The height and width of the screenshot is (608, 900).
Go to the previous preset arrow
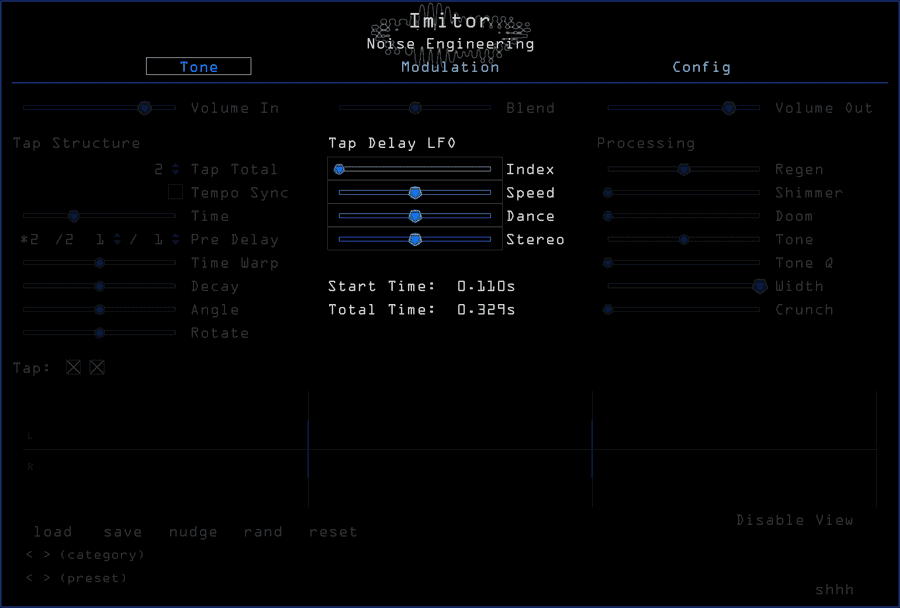29,578
